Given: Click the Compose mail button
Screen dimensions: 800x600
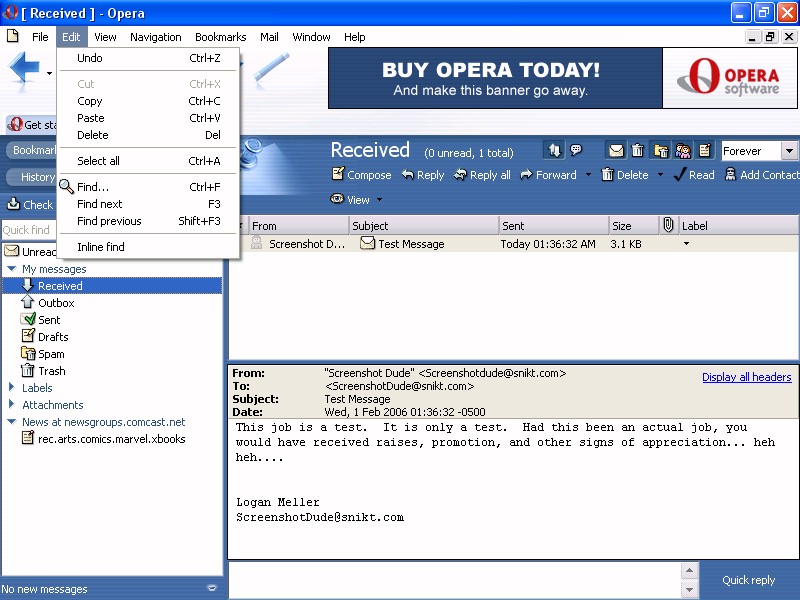Looking at the screenshot, I should tap(362, 175).
